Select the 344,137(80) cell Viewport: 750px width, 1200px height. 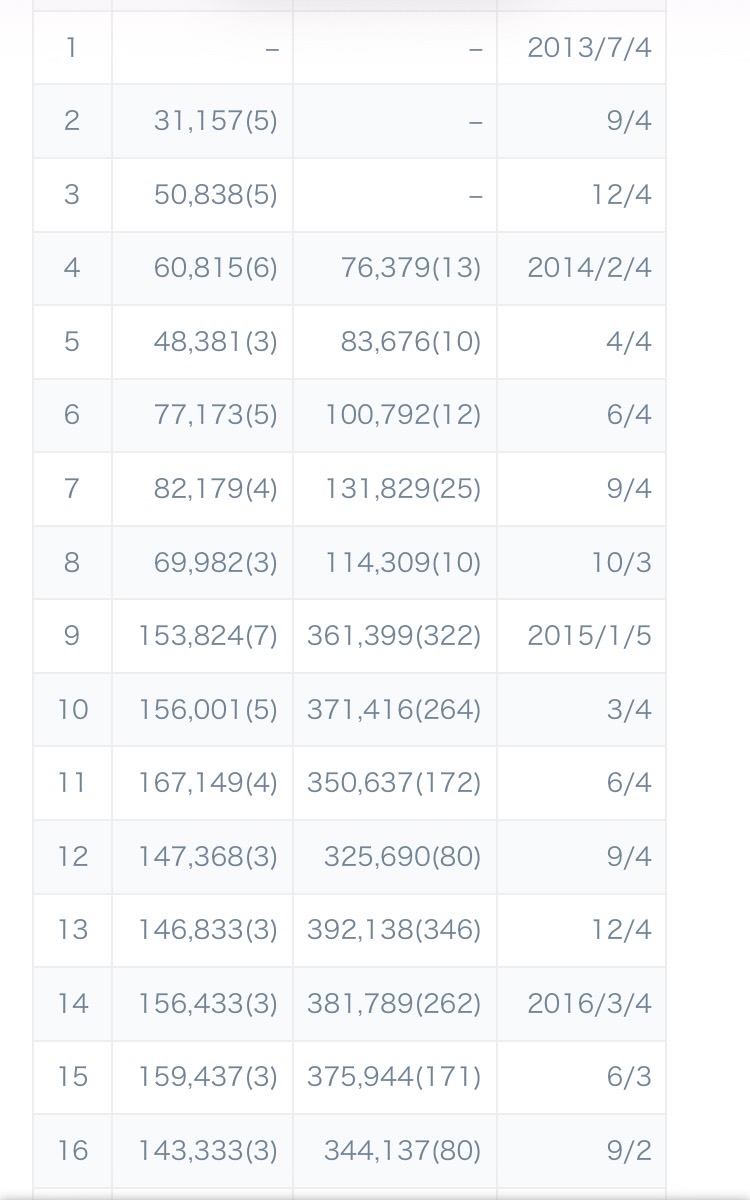402,1150
